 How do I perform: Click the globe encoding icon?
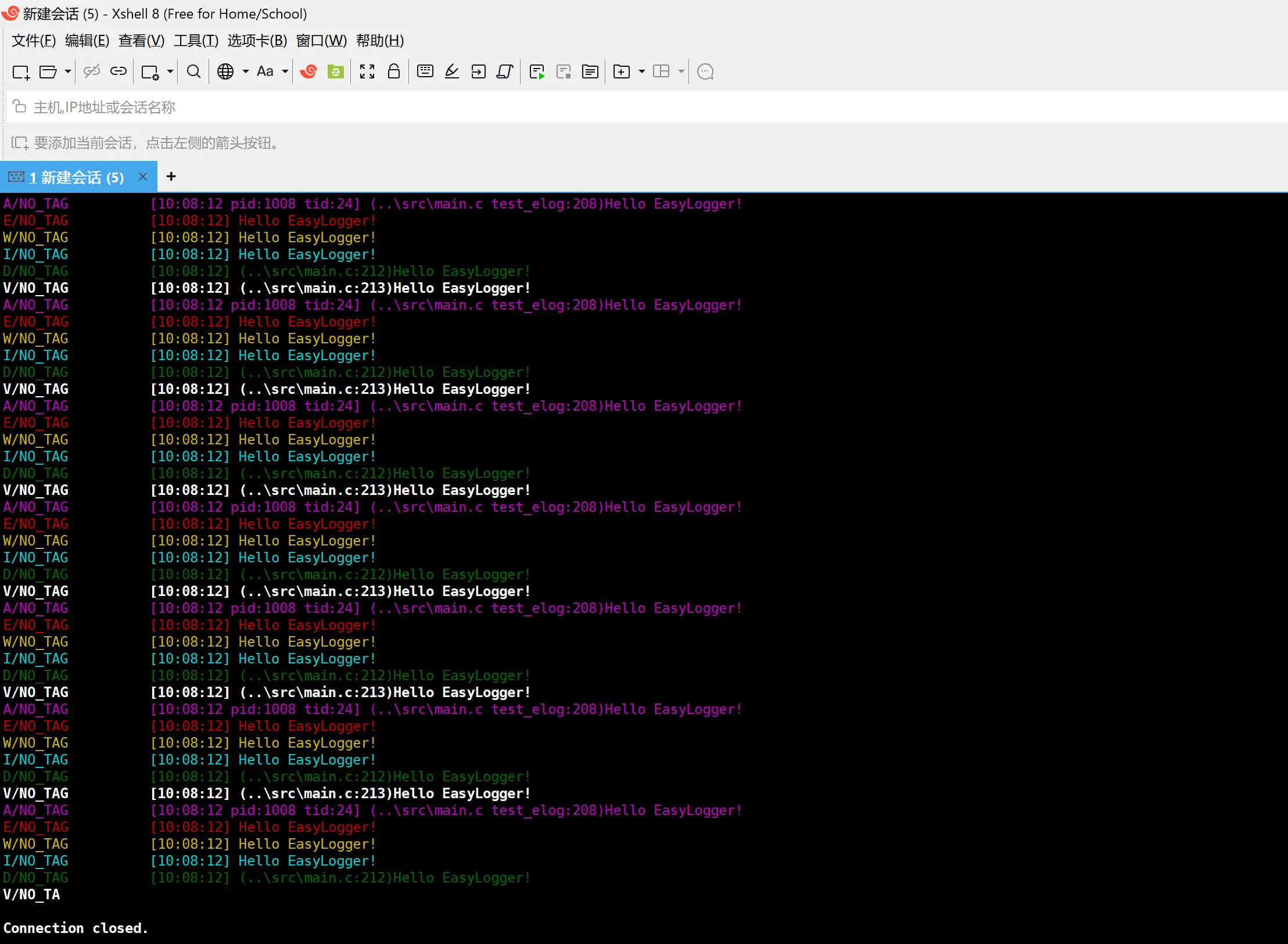[225, 71]
